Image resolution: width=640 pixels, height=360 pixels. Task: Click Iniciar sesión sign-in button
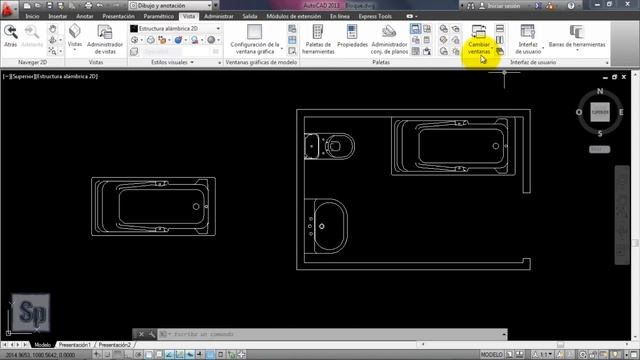tap(500, 6)
